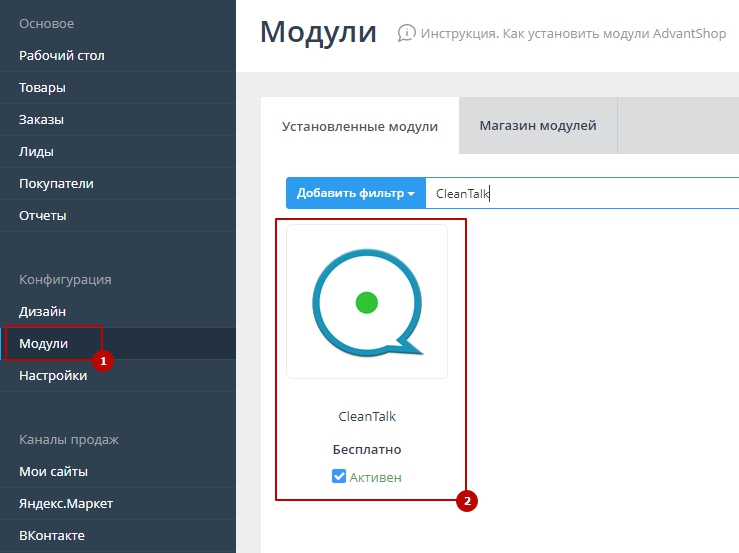Open Настройки in the sidebar
The image size is (739, 553).
[x=53, y=375]
